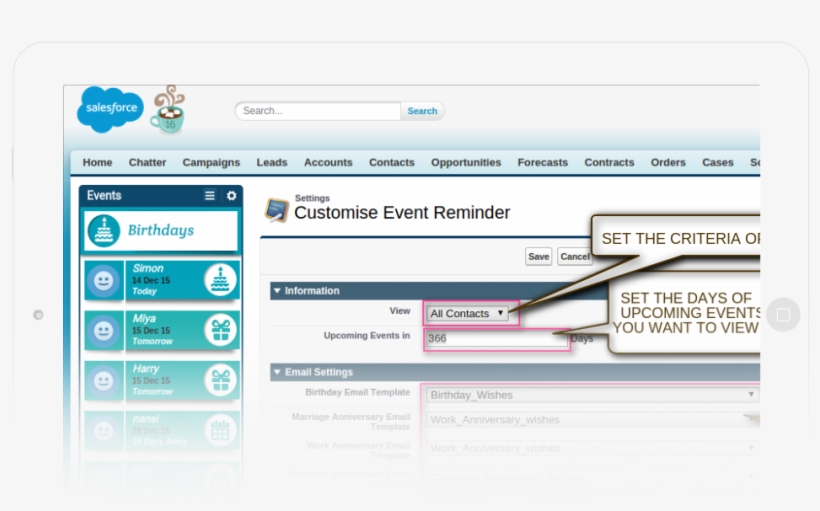This screenshot has width=820, height=511.
Task: Click Miya's smiley avatar
Action: click(x=104, y=331)
